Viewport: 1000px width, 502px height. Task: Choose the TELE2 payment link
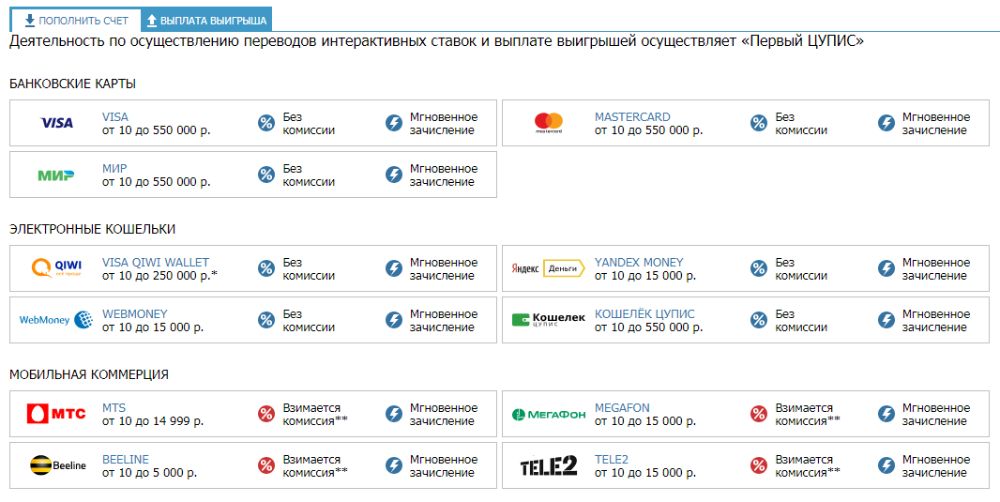tap(611, 460)
